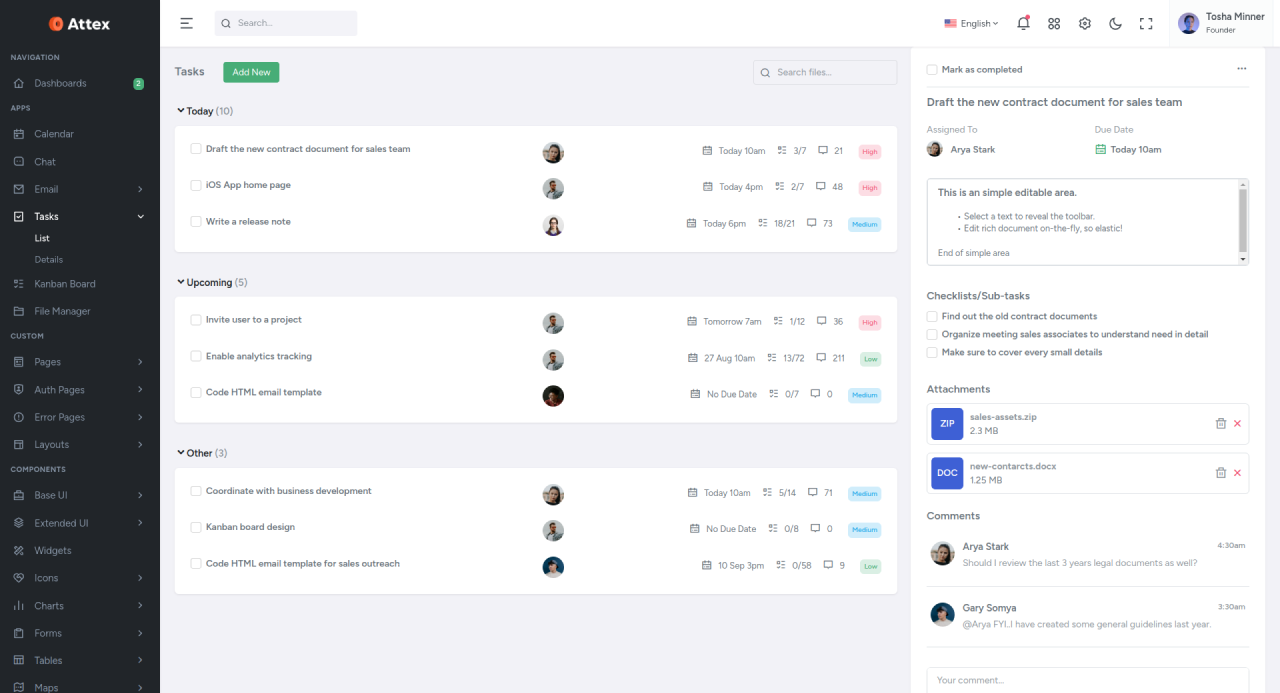Check 'Find out the old contract documents' subtask
The image size is (1280, 693).
click(932, 316)
